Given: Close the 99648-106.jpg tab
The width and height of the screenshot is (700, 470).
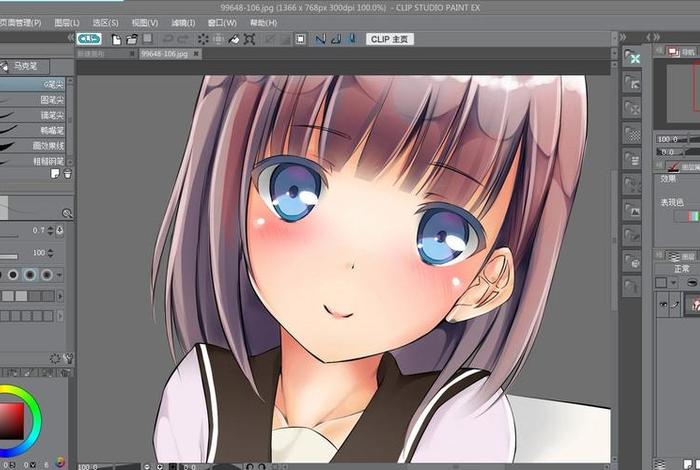Looking at the screenshot, I should point(196,54).
